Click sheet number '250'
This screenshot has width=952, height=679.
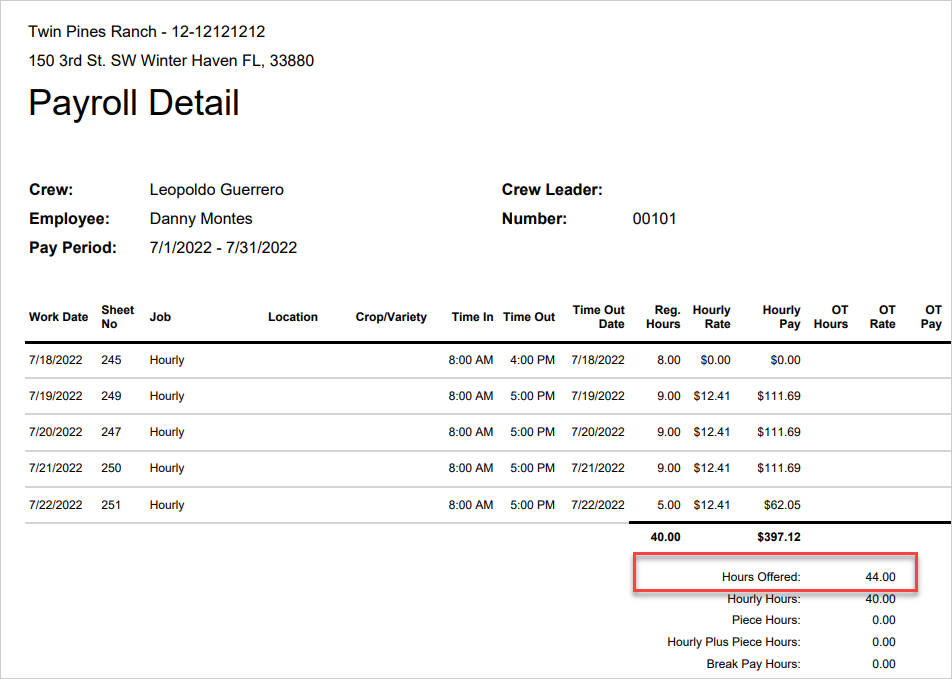coord(111,468)
